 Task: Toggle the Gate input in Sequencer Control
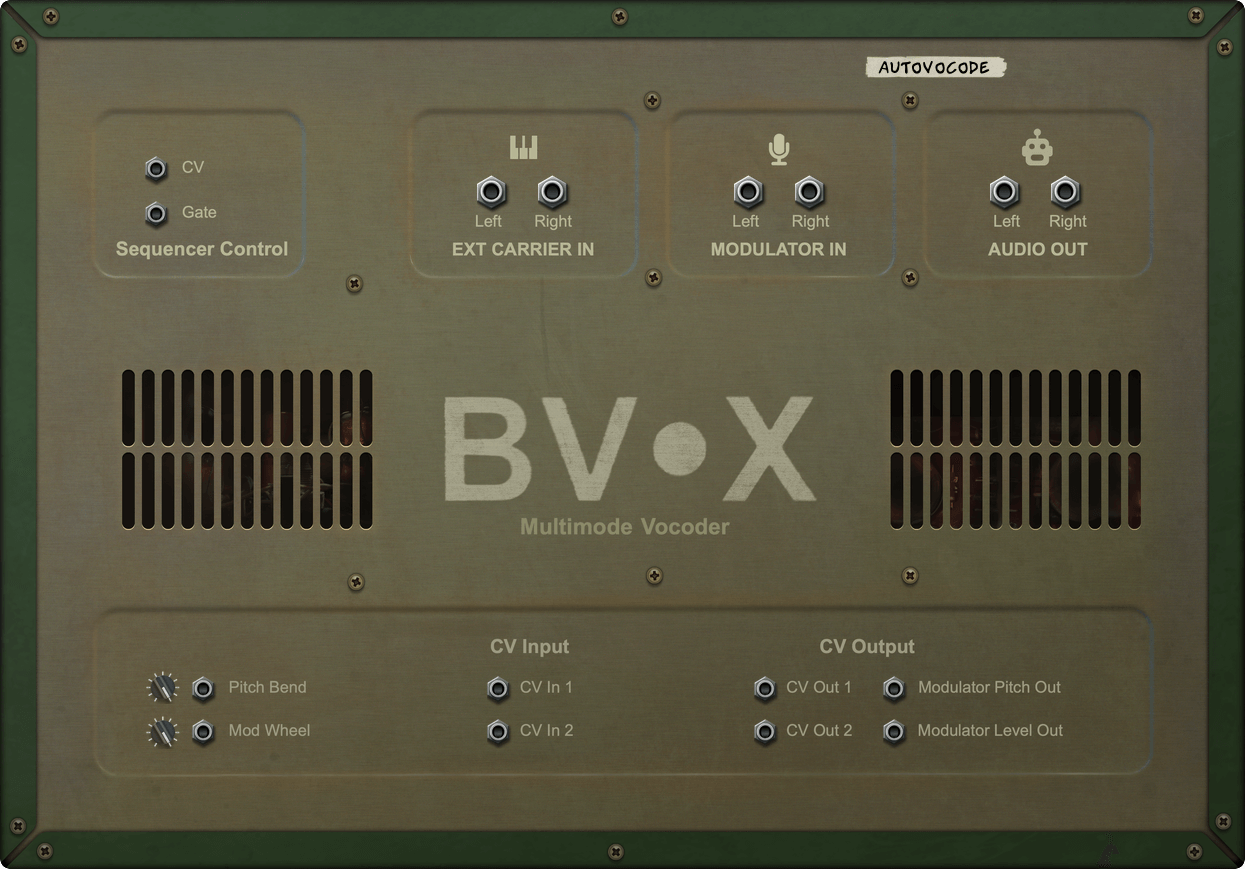point(156,214)
